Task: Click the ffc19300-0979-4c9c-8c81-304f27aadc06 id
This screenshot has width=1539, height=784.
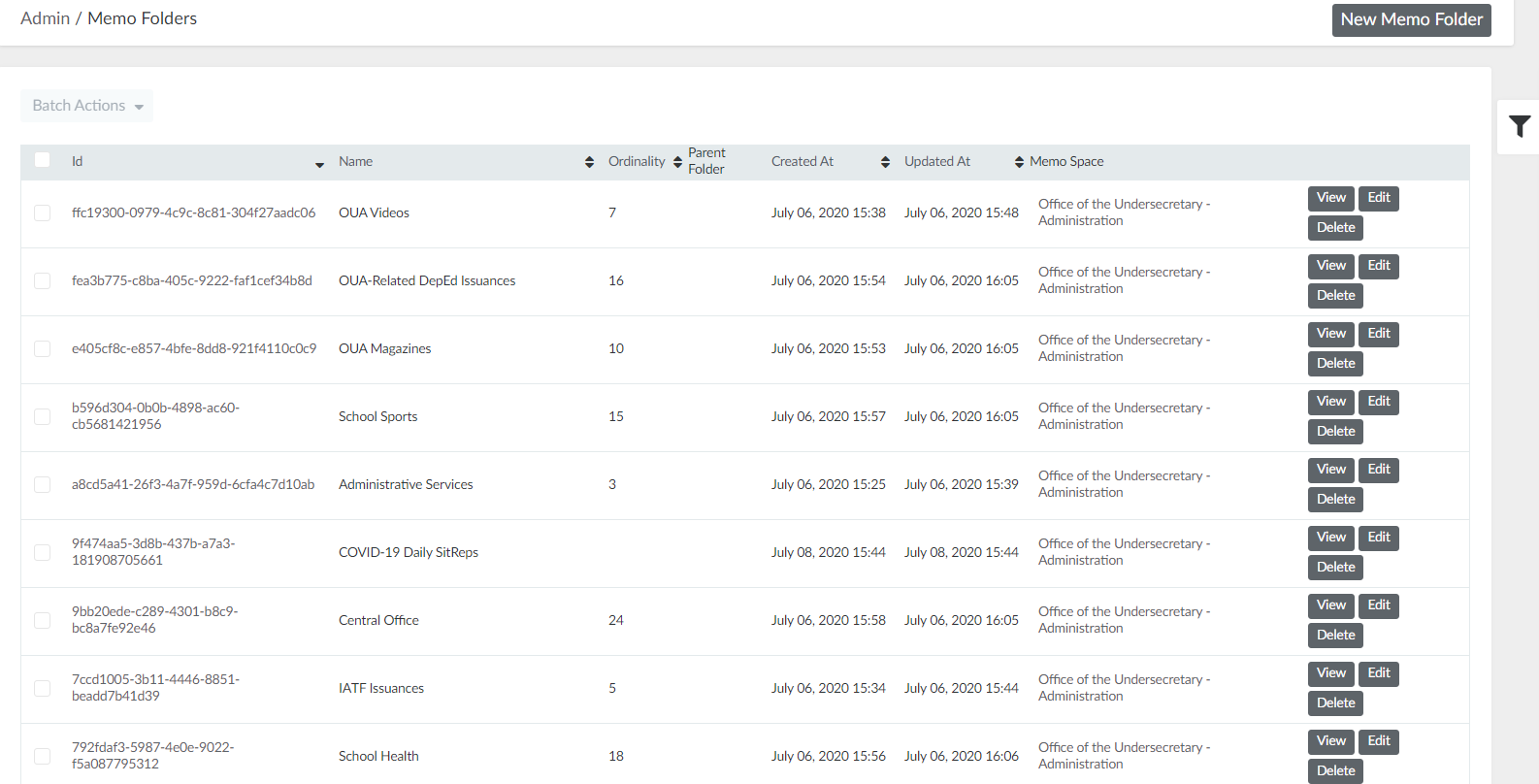Action: click(x=193, y=212)
